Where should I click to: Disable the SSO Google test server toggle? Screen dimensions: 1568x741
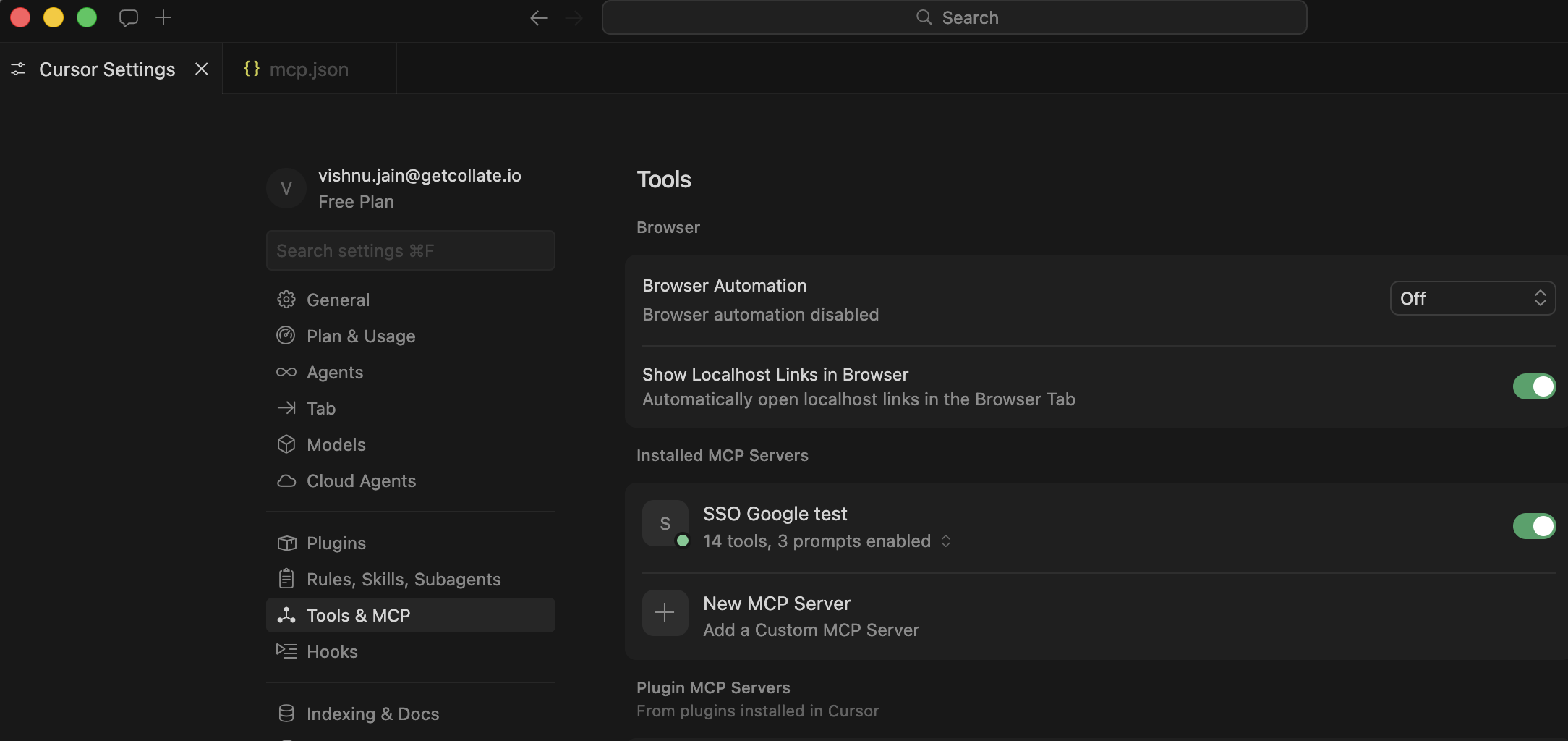point(1534,526)
